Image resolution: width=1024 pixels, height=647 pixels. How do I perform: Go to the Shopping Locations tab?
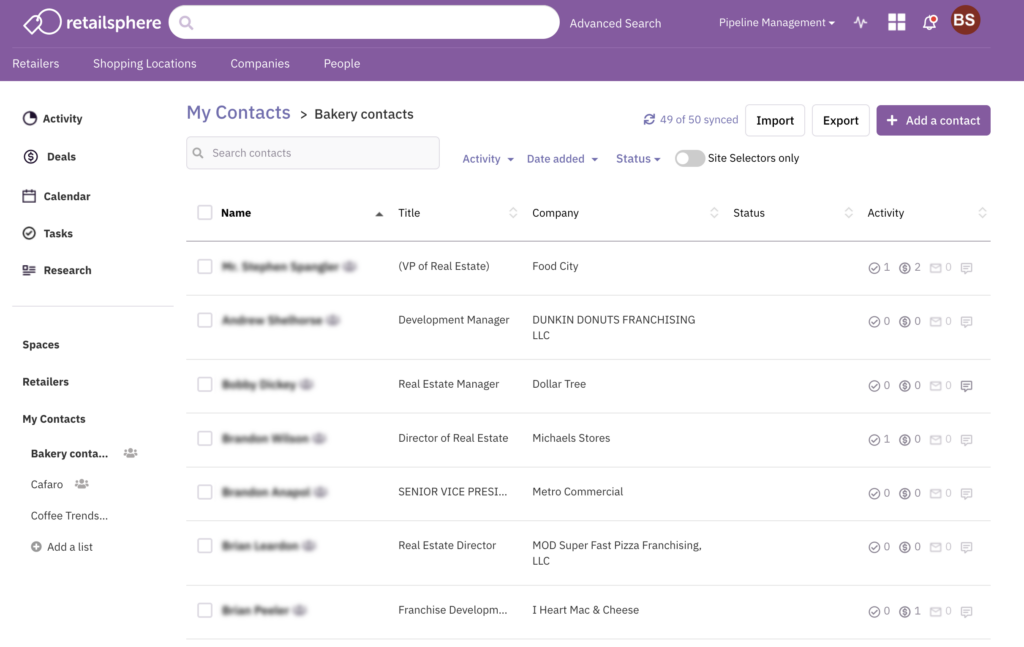click(144, 63)
